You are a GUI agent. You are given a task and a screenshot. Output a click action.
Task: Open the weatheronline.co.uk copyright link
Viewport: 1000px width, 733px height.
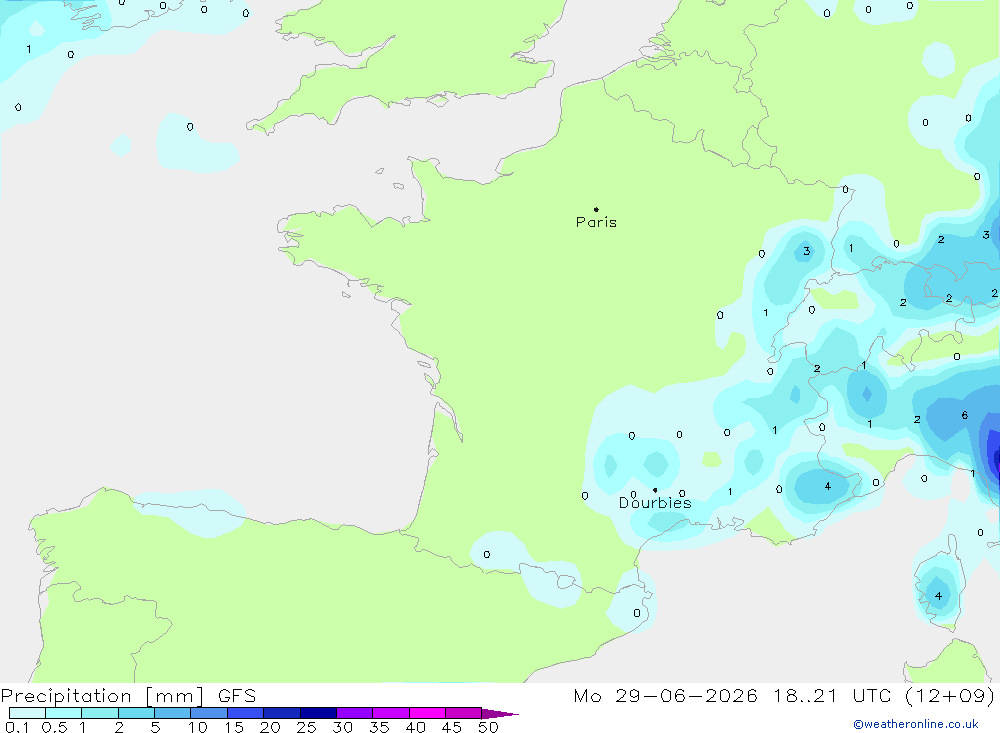916,724
